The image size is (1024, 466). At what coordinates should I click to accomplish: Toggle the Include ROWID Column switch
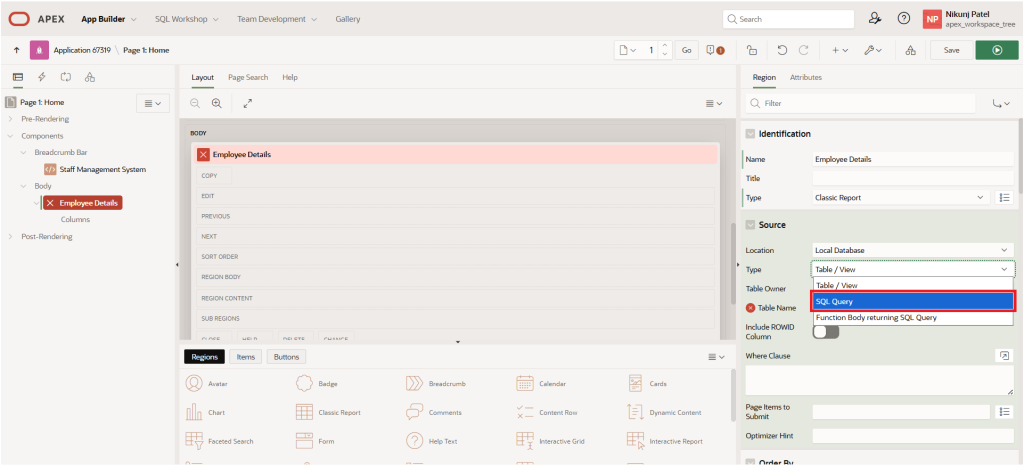point(825,332)
